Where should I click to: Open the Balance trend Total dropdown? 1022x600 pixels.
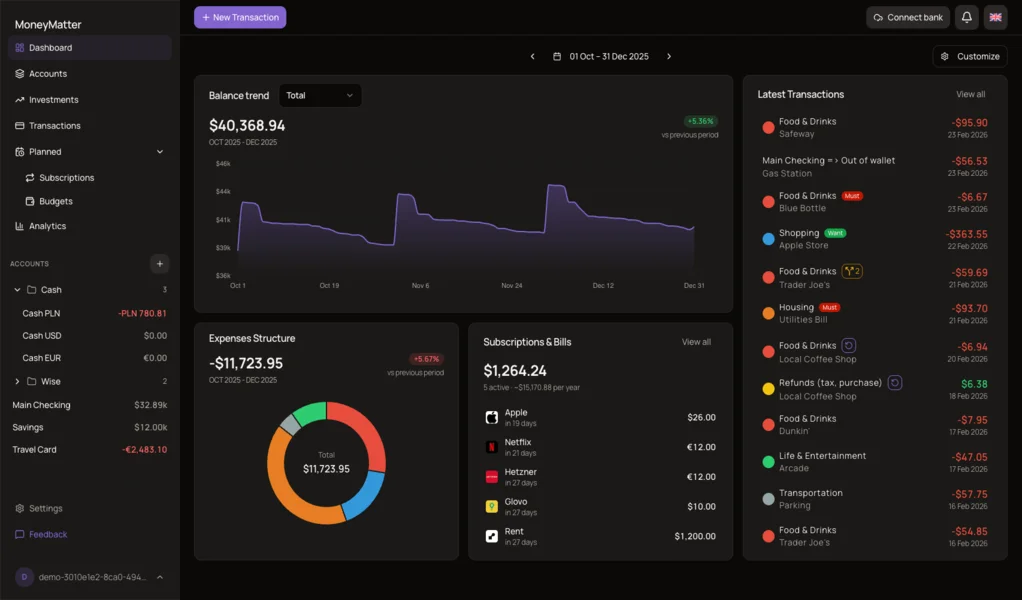[x=319, y=95]
